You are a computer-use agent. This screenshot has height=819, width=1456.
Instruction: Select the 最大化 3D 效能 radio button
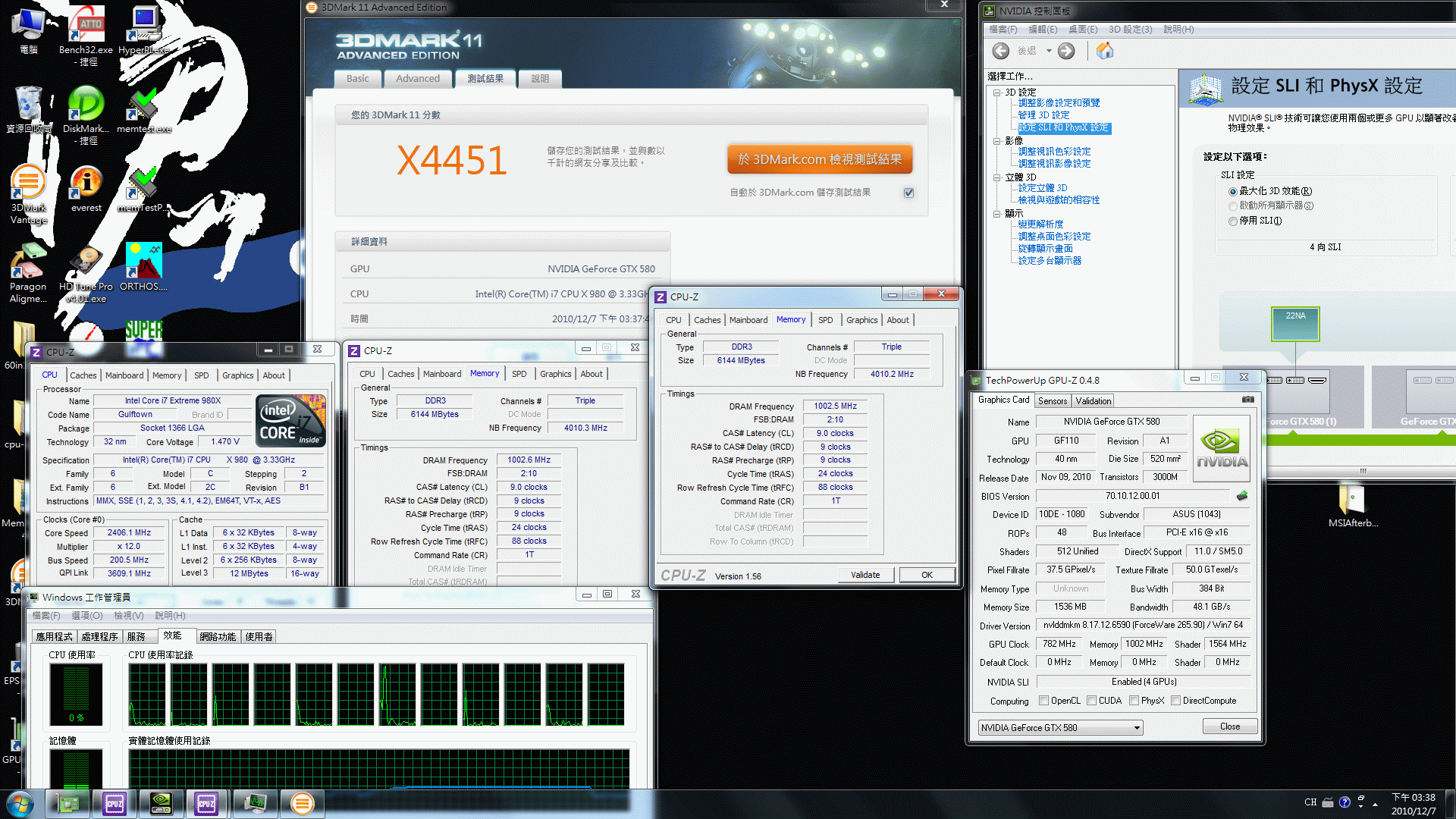click(1233, 191)
